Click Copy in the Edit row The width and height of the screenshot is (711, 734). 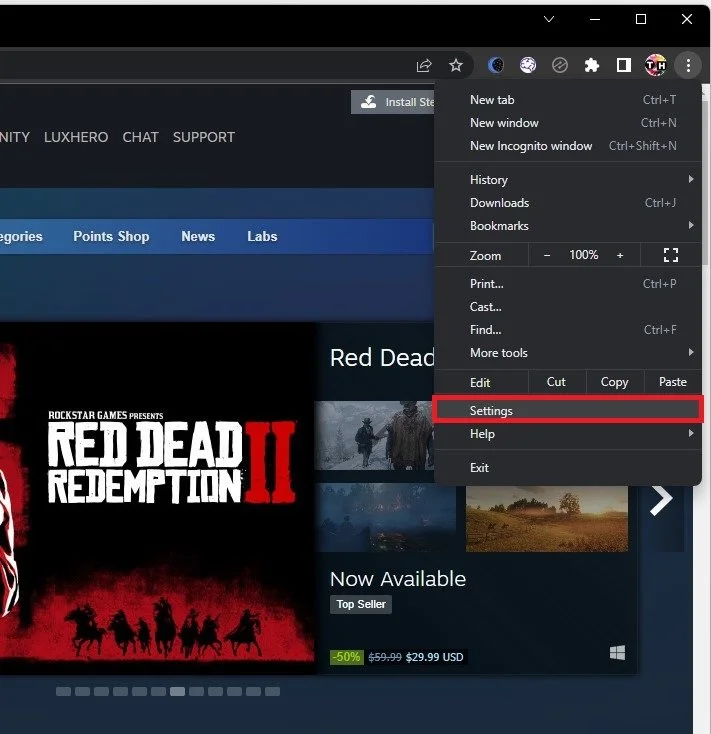click(615, 382)
